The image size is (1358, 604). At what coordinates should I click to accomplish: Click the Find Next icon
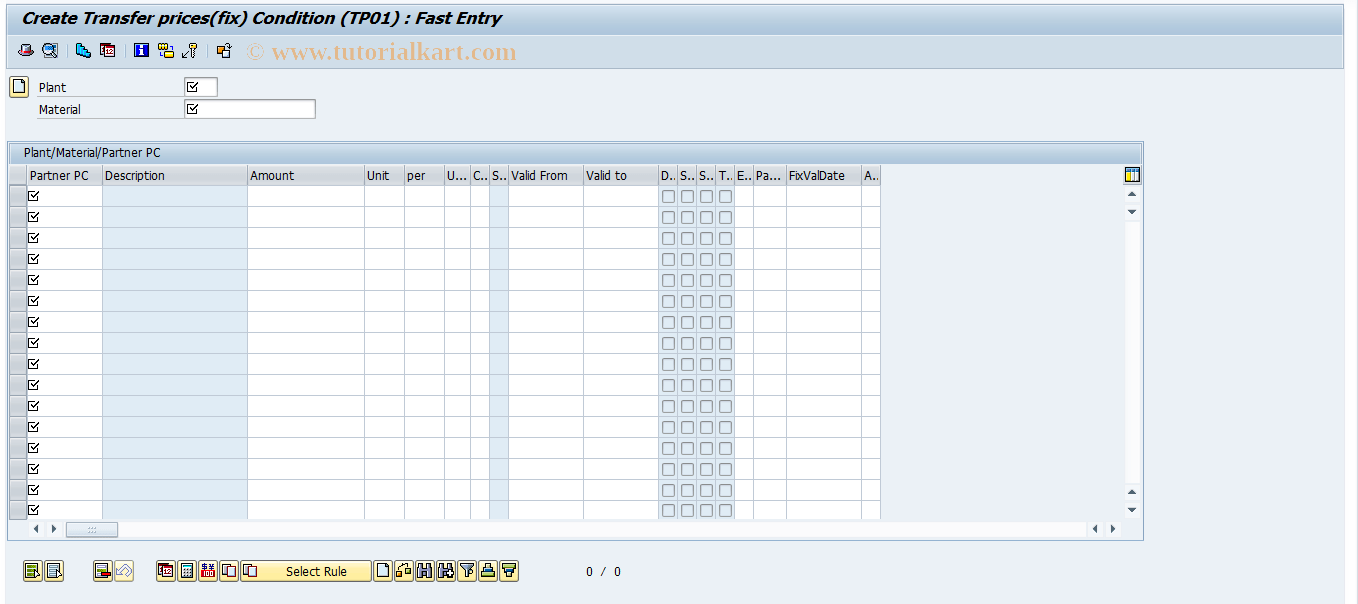tap(445, 571)
